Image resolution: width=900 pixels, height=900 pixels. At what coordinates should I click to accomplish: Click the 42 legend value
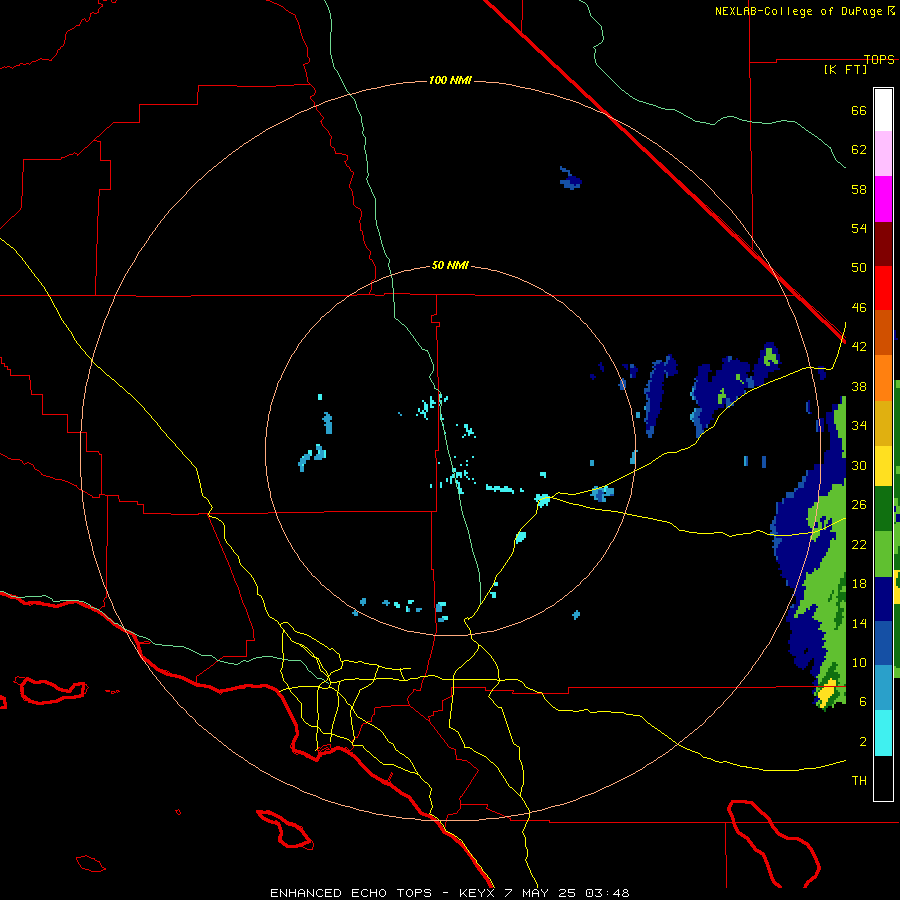pos(859,347)
